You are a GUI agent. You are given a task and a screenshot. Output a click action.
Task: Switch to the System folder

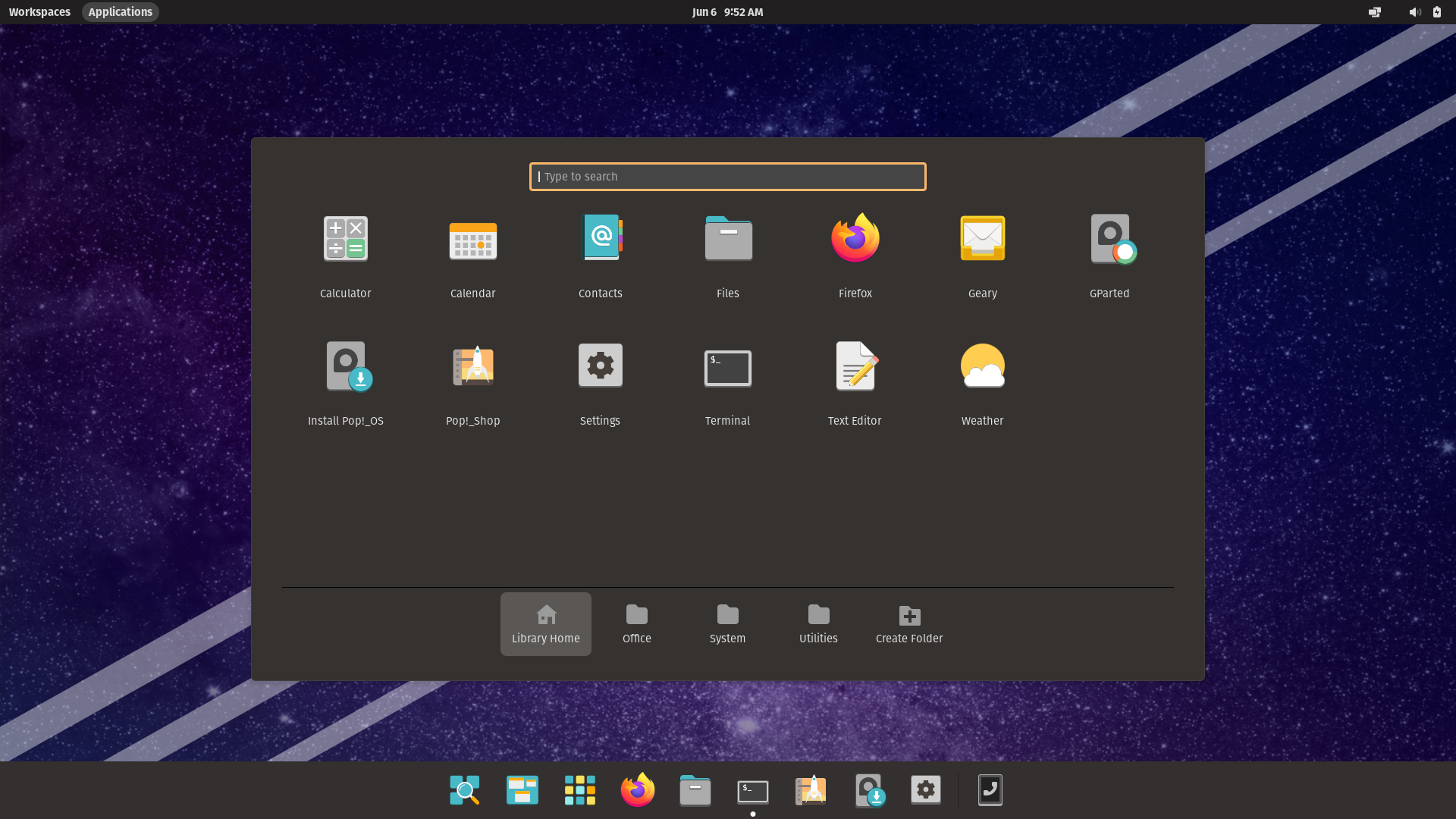tap(728, 624)
